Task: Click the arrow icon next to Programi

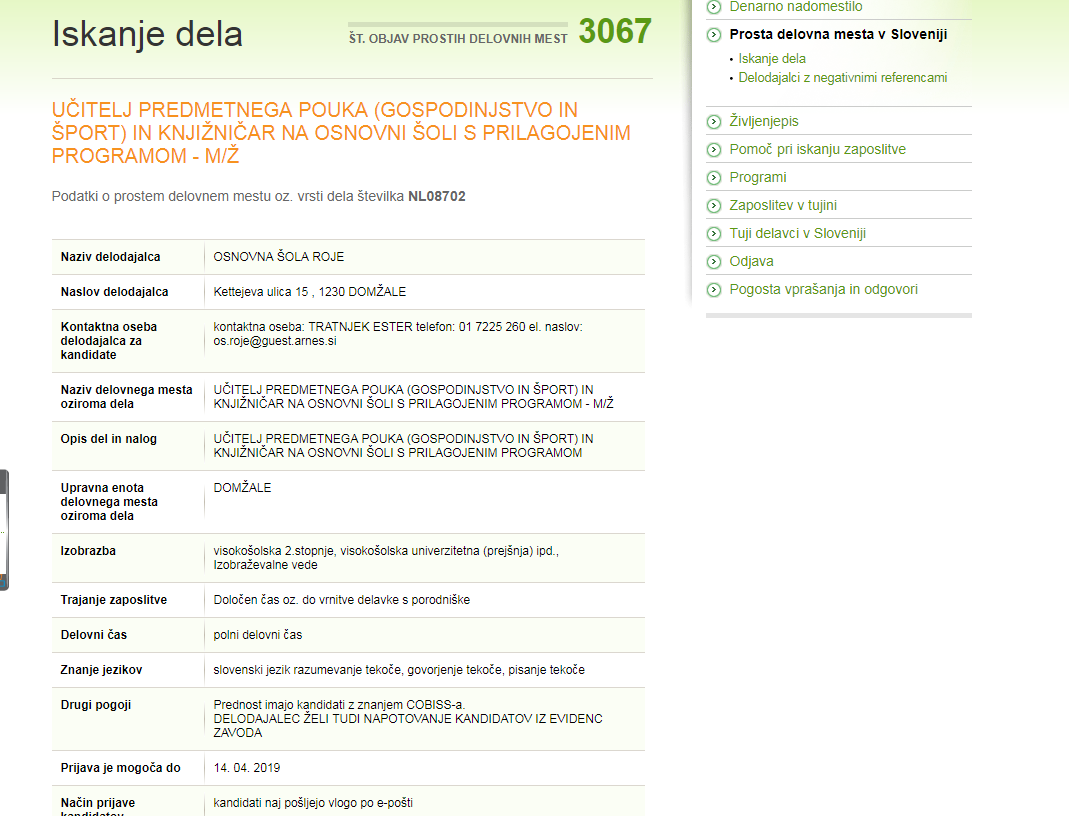Action: [714, 178]
